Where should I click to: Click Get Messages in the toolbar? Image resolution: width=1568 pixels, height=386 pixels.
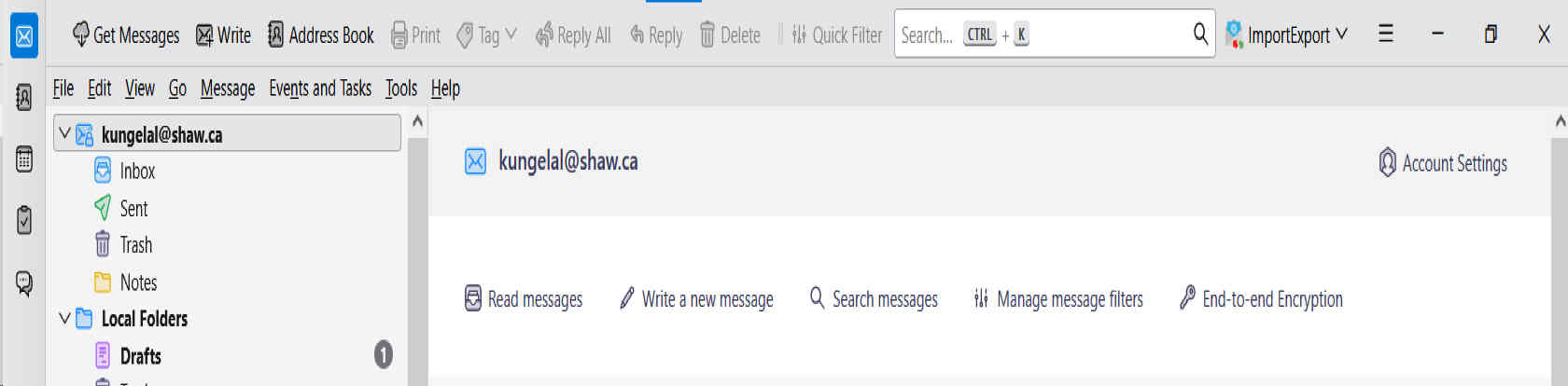126,35
